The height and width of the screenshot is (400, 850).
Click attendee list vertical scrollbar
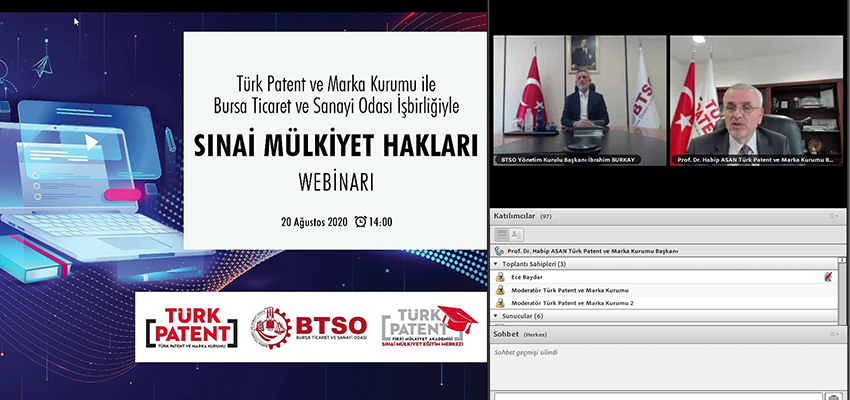point(842,290)
